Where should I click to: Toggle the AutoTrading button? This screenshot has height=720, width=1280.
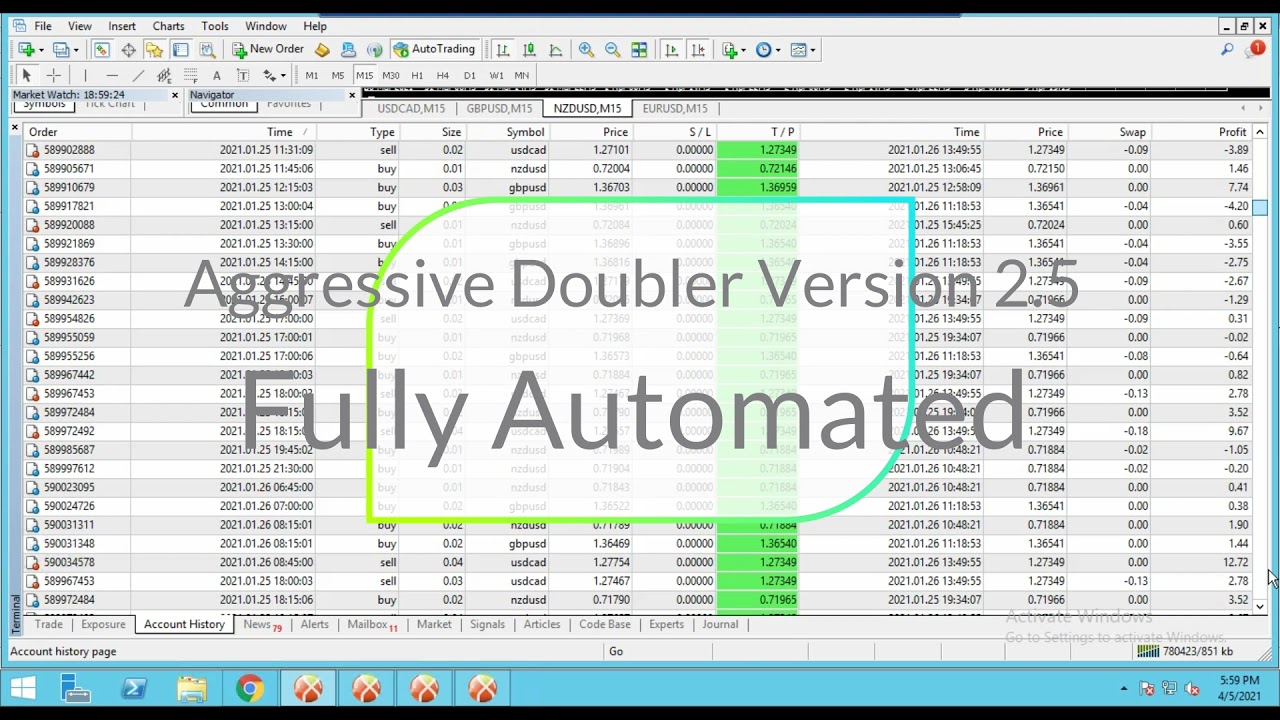coord(434,49)
